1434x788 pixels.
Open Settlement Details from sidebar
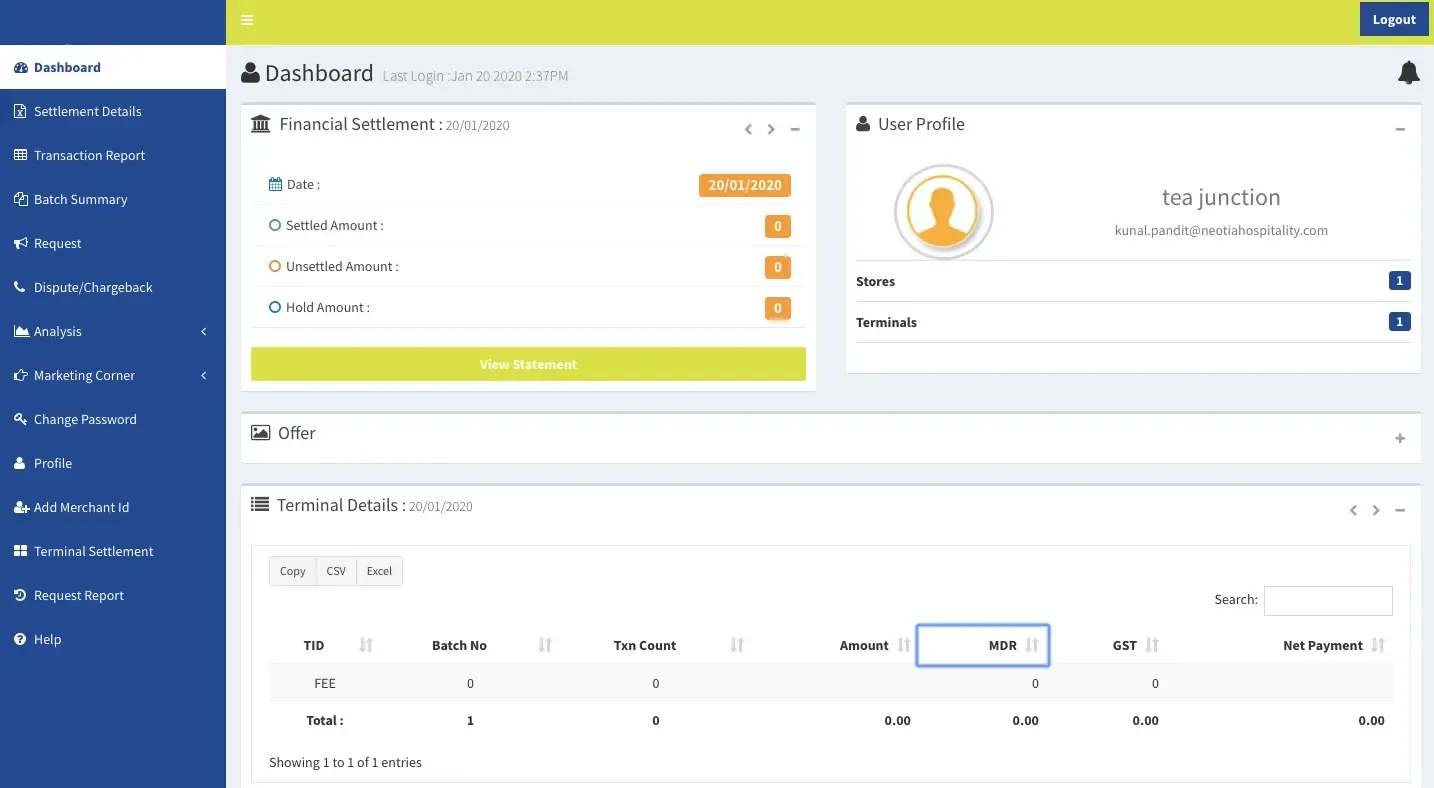(x=87, y=112)
